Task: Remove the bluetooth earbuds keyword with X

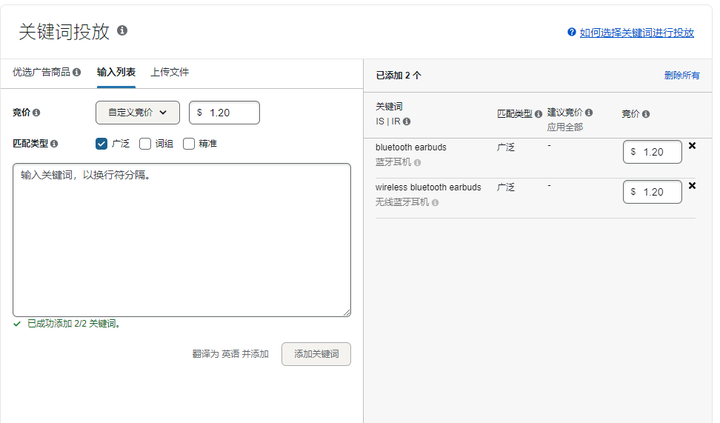Action: coord(692,146)
